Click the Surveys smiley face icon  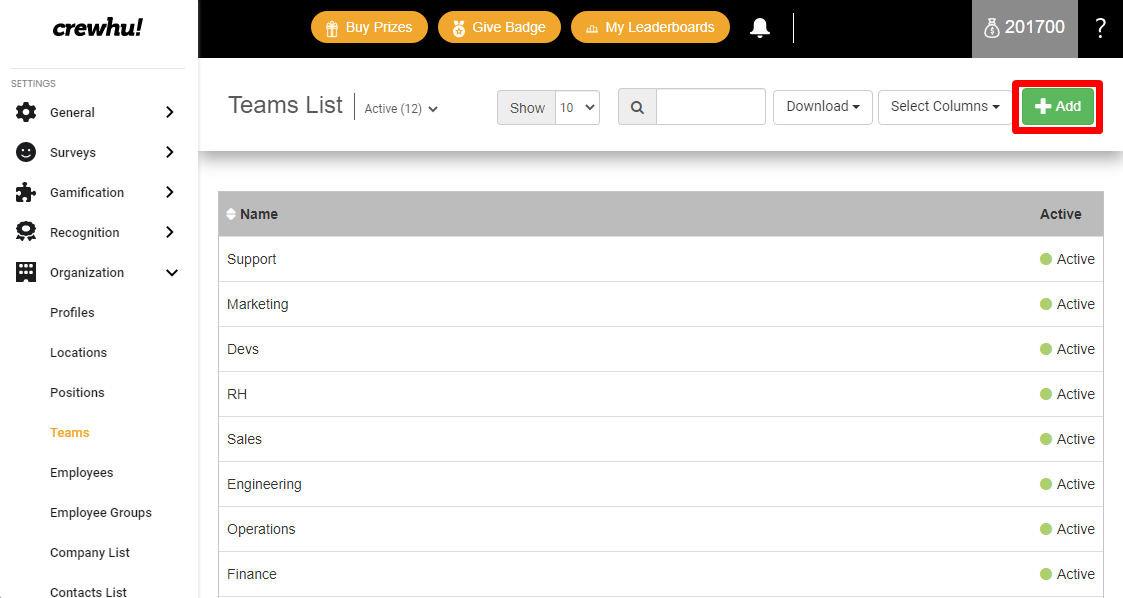click(26, 152)
